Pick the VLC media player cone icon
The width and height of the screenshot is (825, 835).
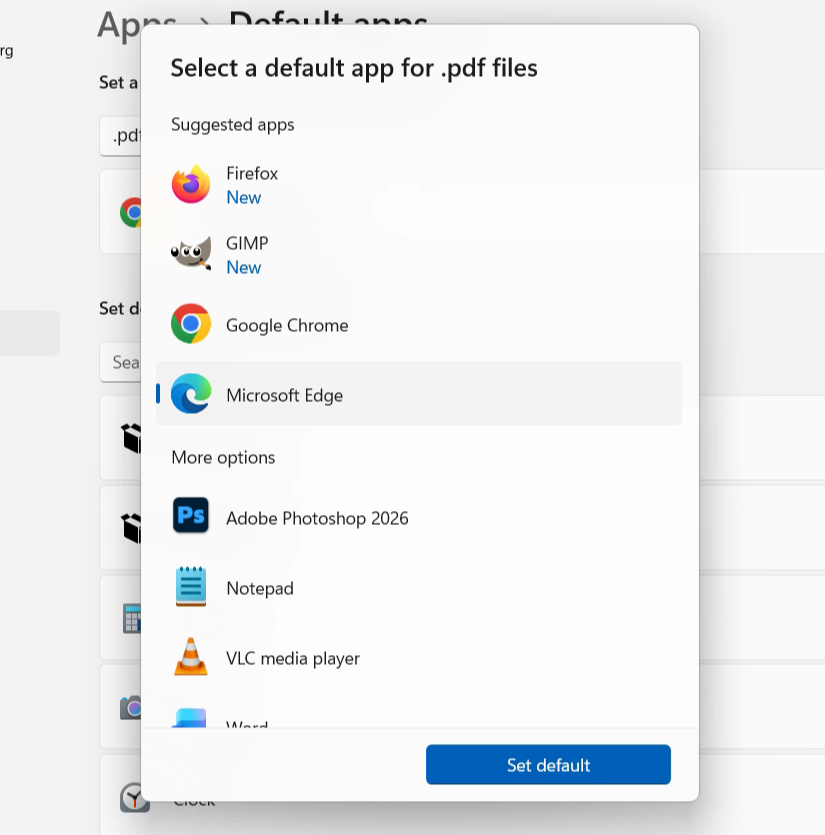pos(191,657)
